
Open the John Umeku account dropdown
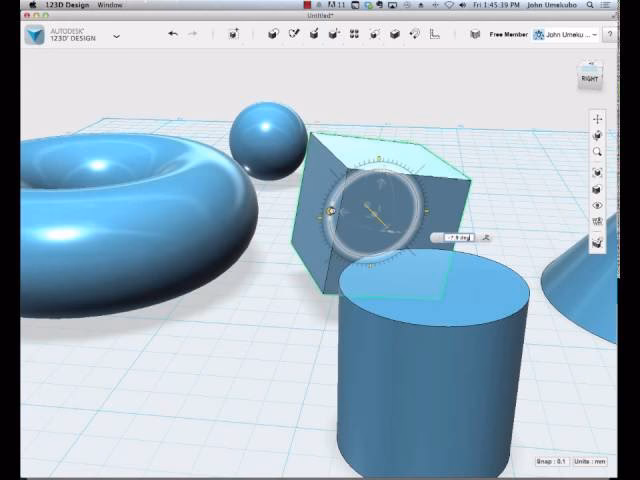pos(565,35)
